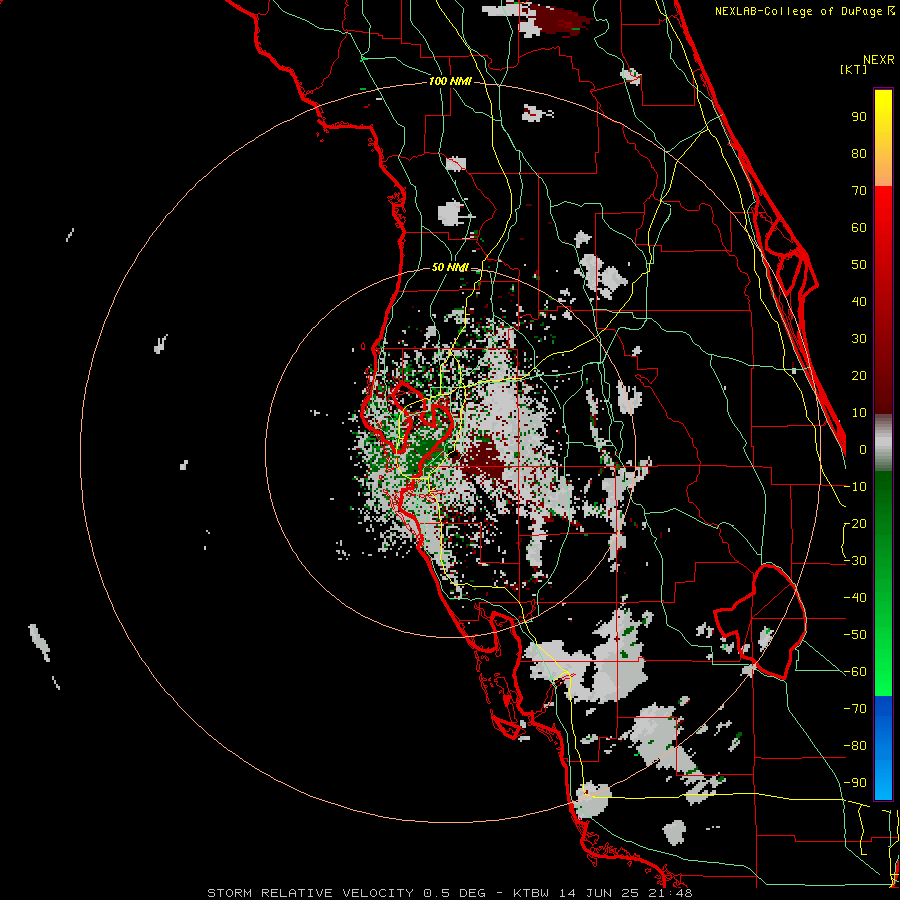Click the -60 knot scale value

[855, 672]
